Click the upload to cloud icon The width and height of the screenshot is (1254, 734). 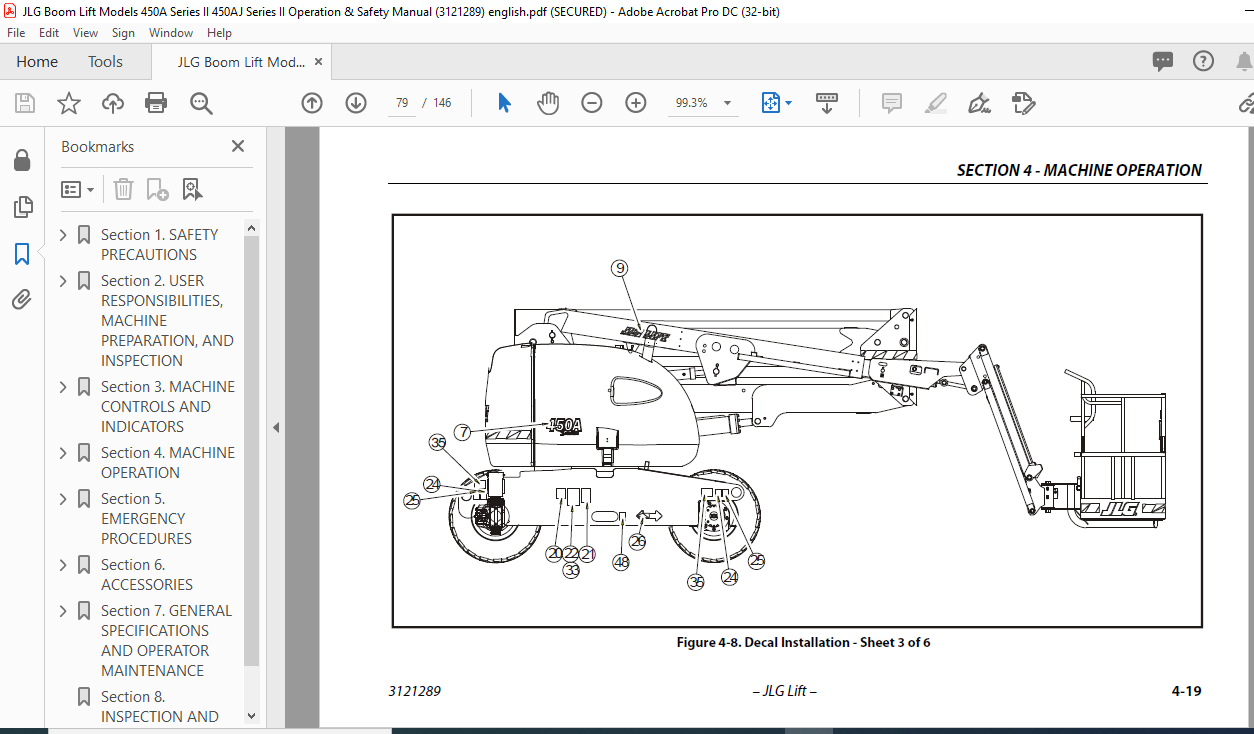click(x=113, y=103)
